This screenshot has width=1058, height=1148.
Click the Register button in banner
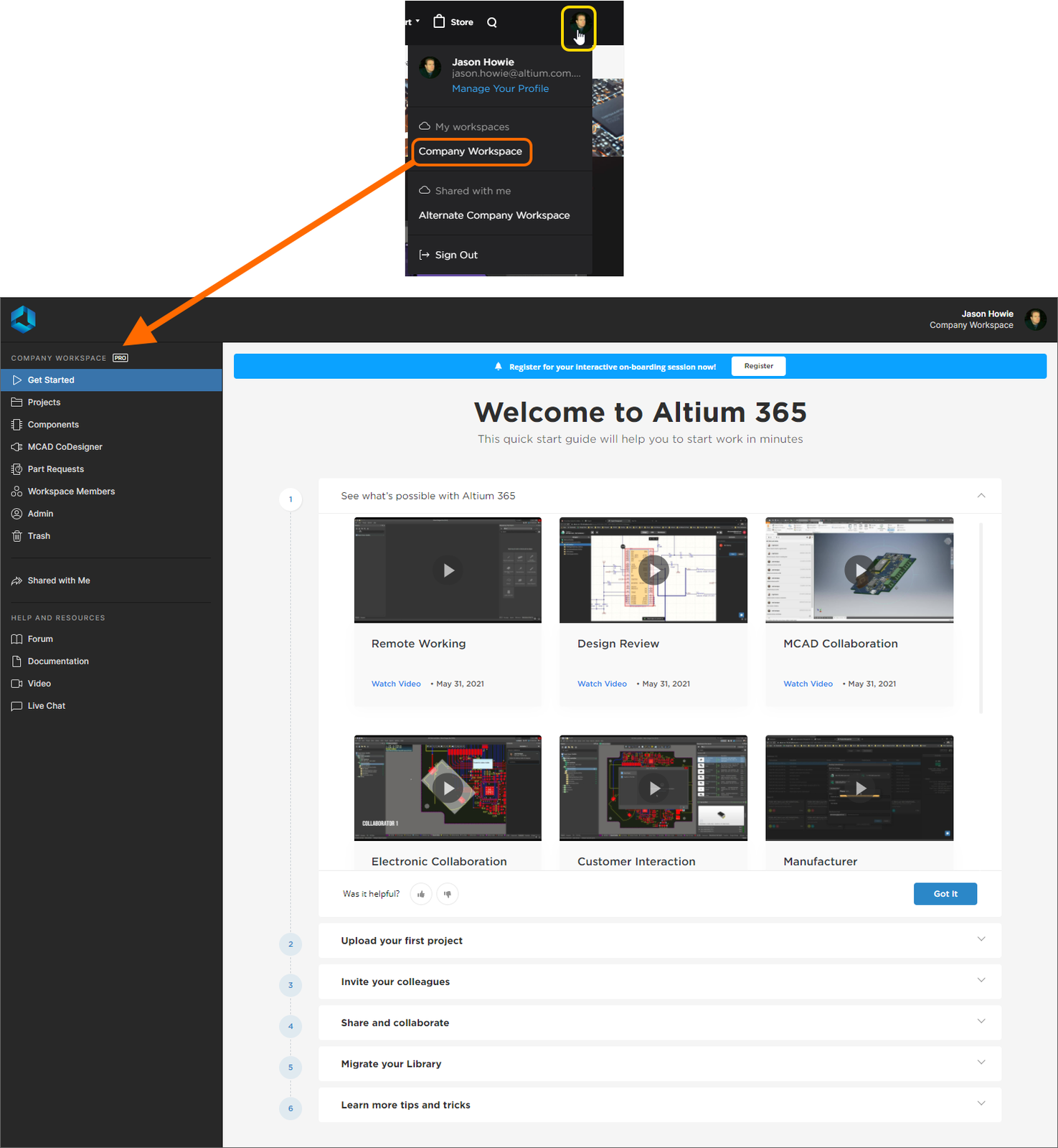(758, 366)
